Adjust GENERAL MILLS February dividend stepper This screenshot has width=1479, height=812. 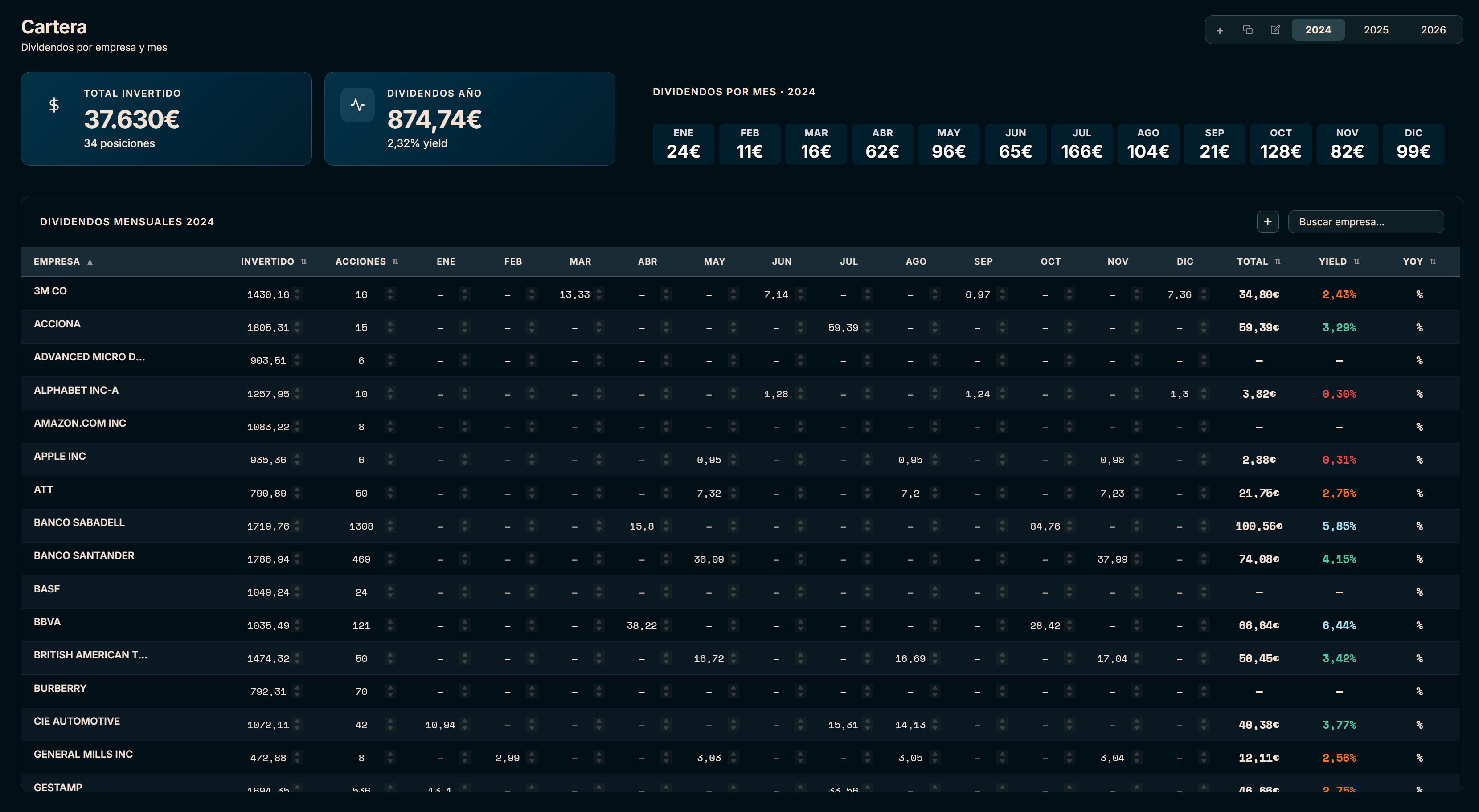[x=532, y=758]
